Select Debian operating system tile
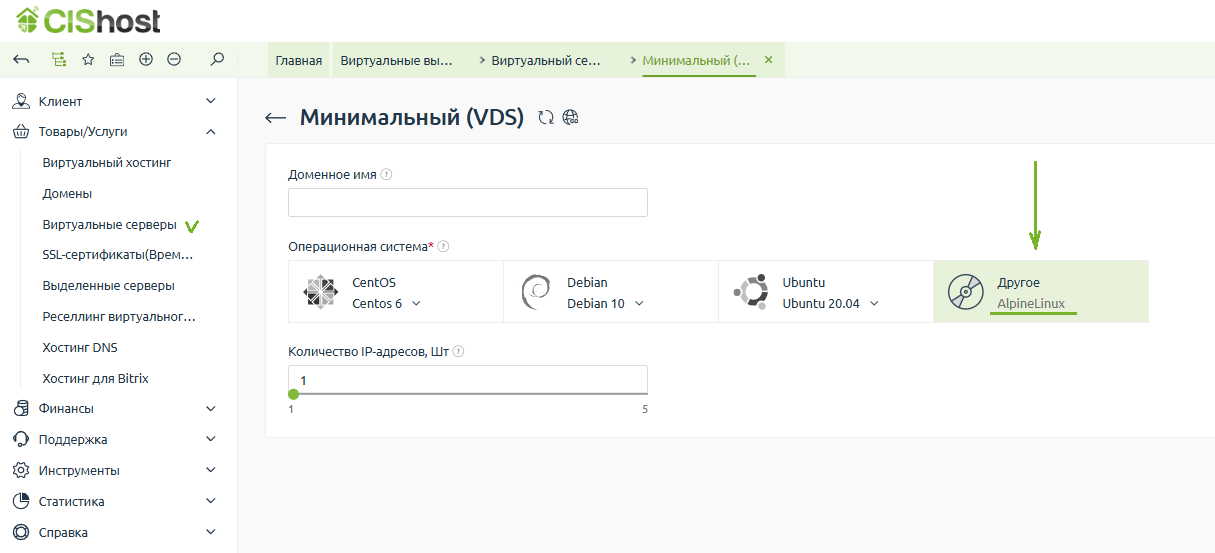1215x553 pixels. 610,292
